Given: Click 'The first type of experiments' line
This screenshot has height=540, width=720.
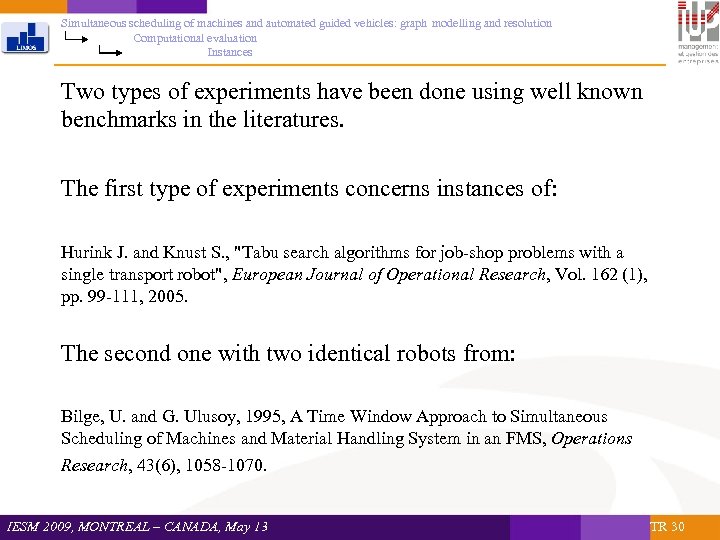Looking at the screenshot, I should [x=309, y=188].
